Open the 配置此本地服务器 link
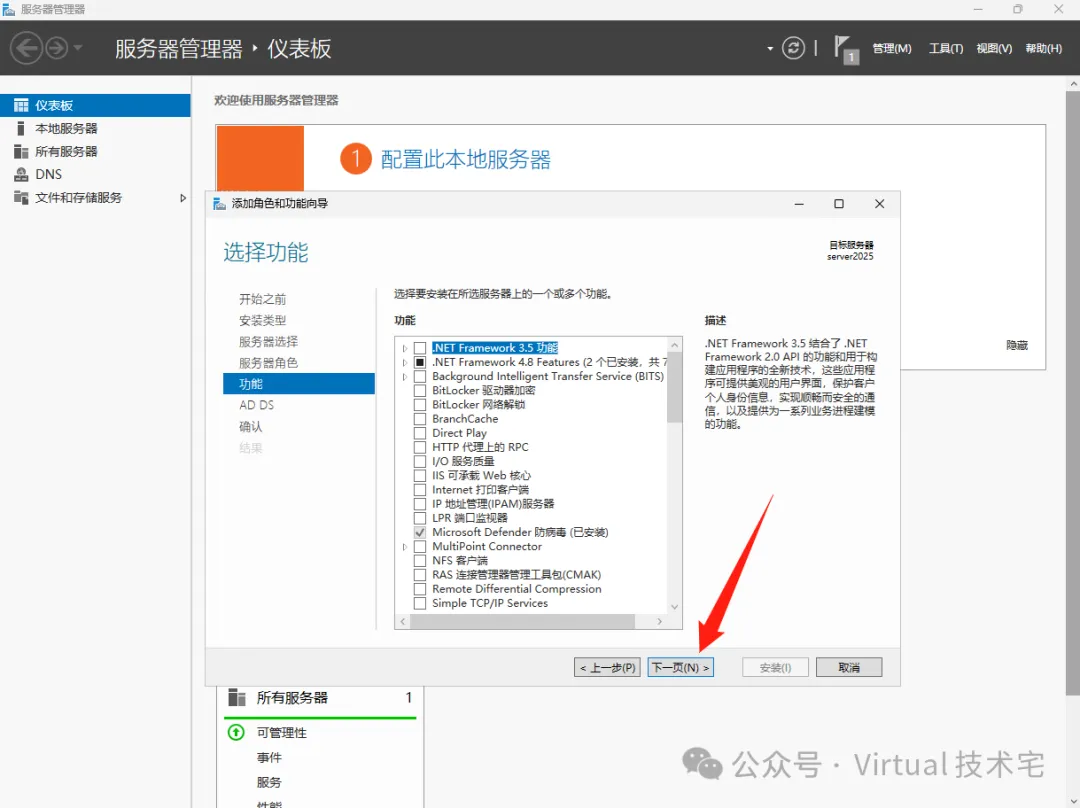The width and height of the screenshot is (1080, 808). tap(466, 160)
